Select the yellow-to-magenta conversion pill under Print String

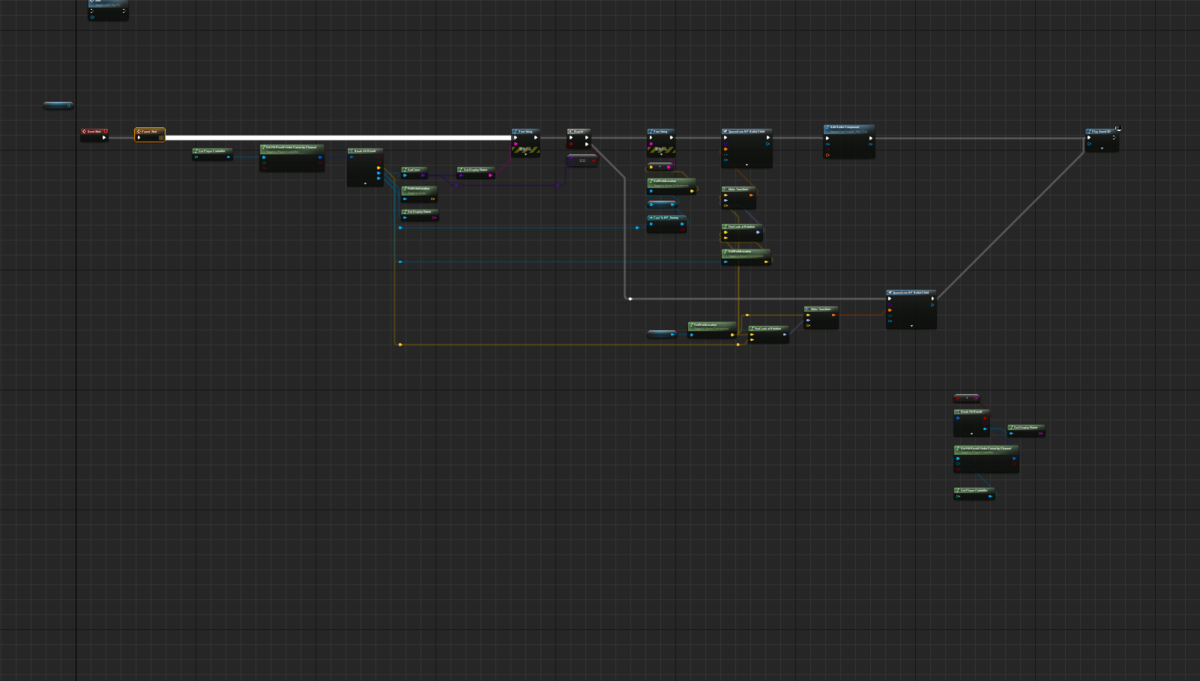point(660,167)
